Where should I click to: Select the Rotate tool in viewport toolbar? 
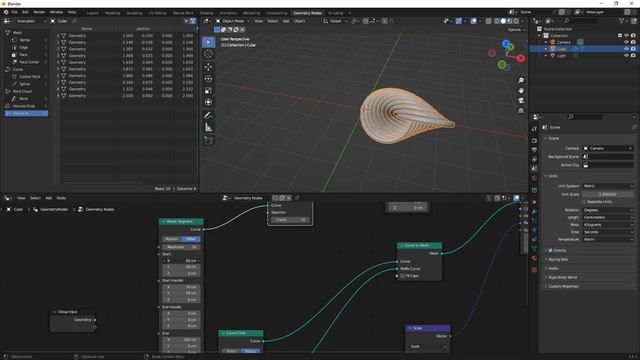[209, 78]
